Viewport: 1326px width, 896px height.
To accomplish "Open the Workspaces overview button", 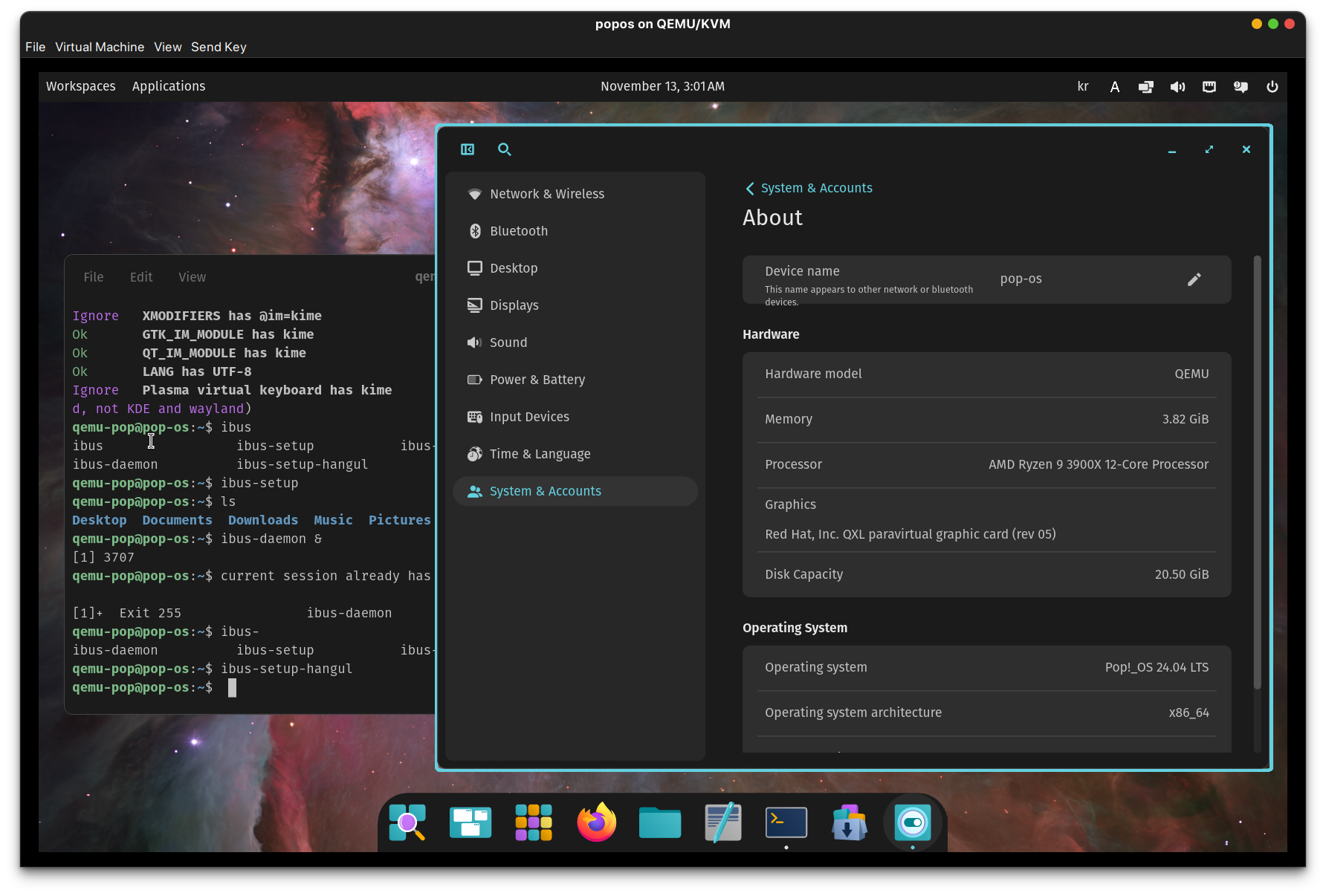I will [81, 86].
